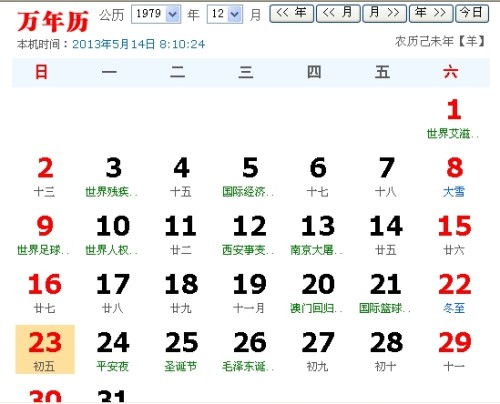Select highlighted December 23 (初五)

coord(45,349)
